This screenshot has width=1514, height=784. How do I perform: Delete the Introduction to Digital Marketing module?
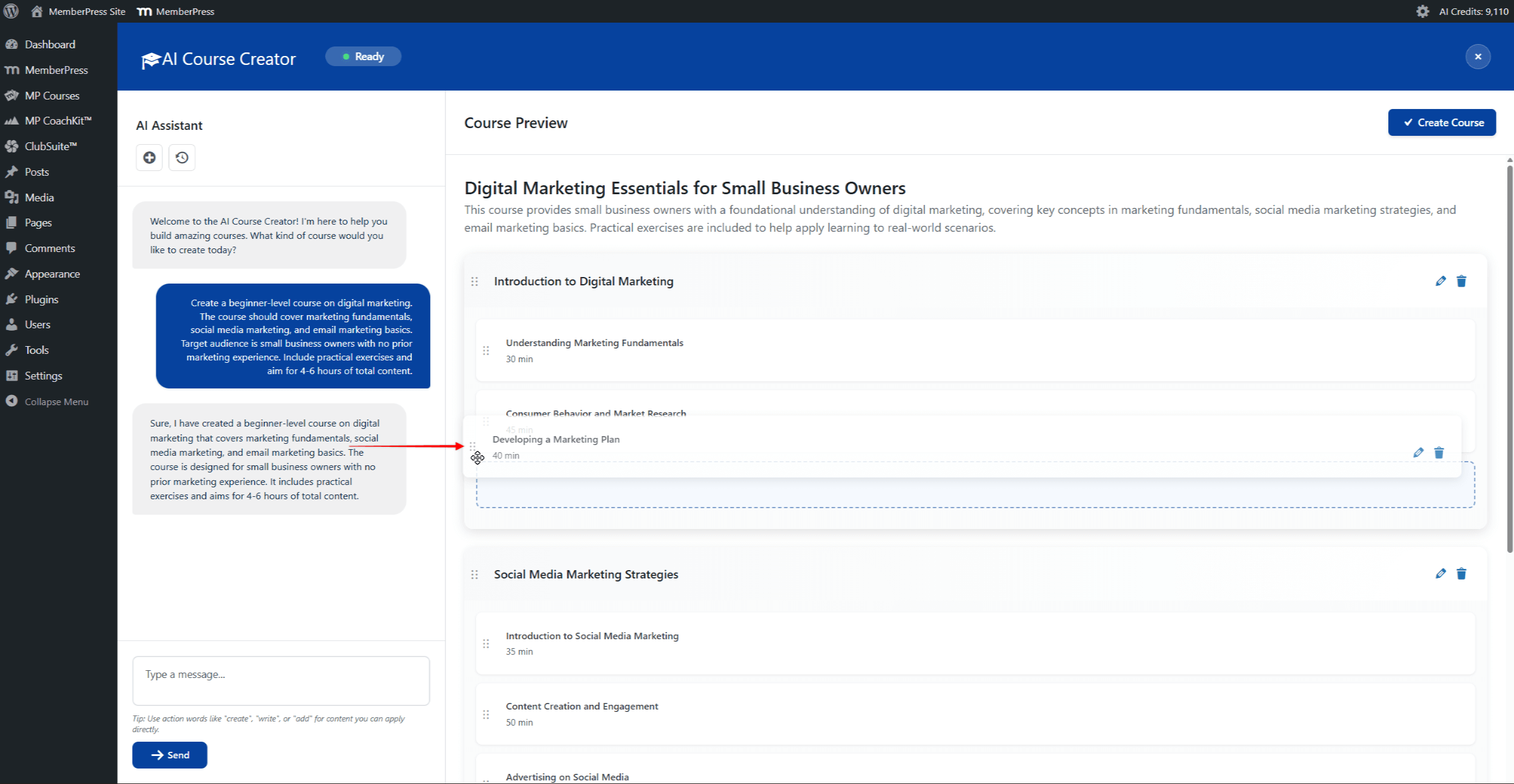coord(1461,281)
